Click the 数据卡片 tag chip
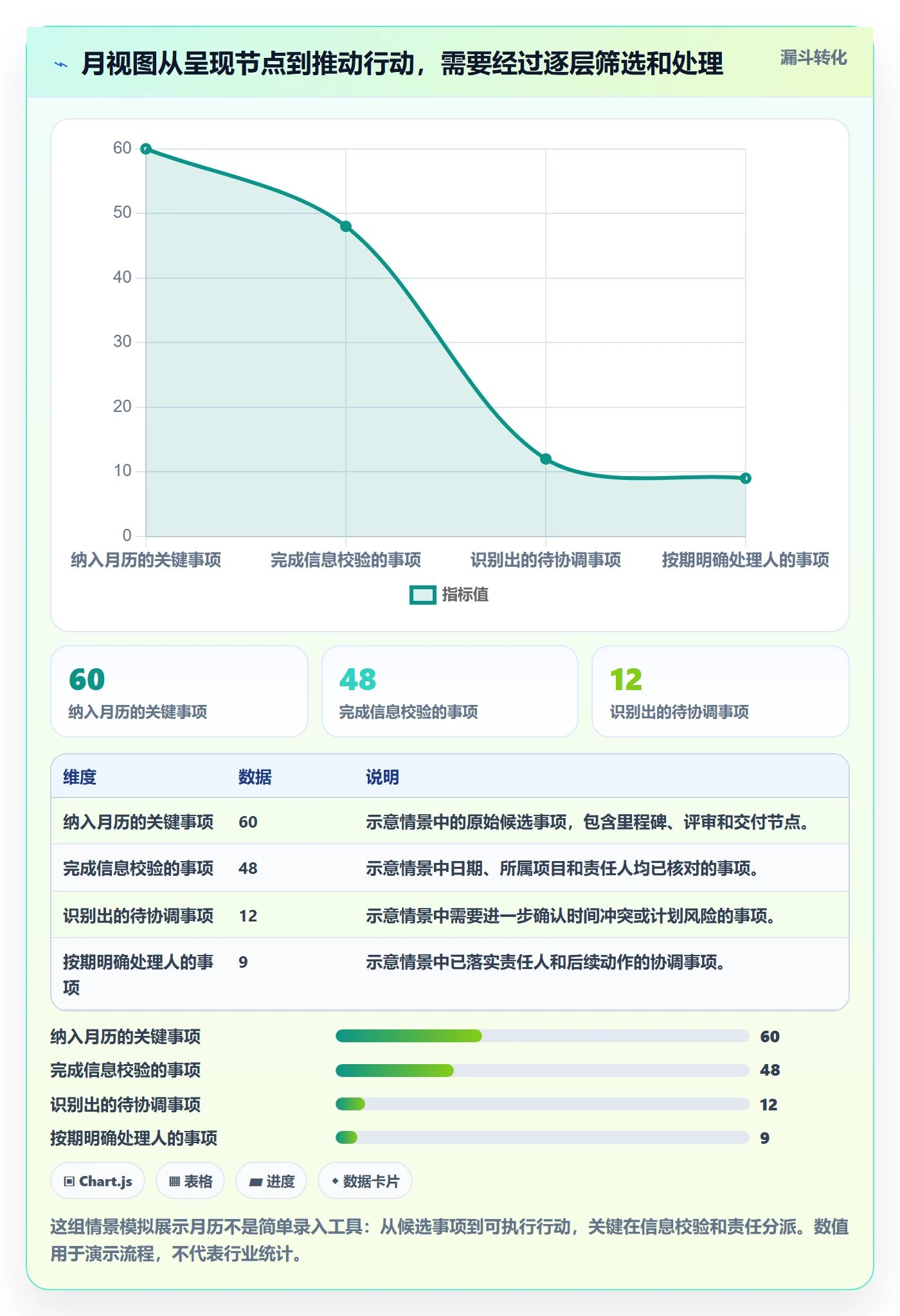Screen dimensions: 900x1316 click(x=365, y=1181)
